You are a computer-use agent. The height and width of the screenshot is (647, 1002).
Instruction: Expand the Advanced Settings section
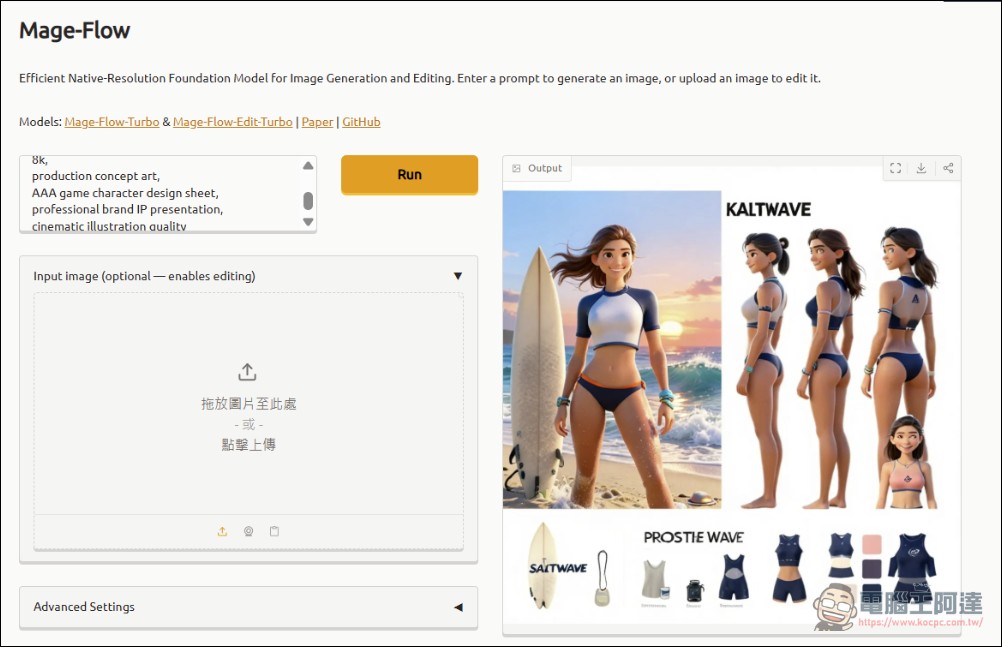pos(458,607)
